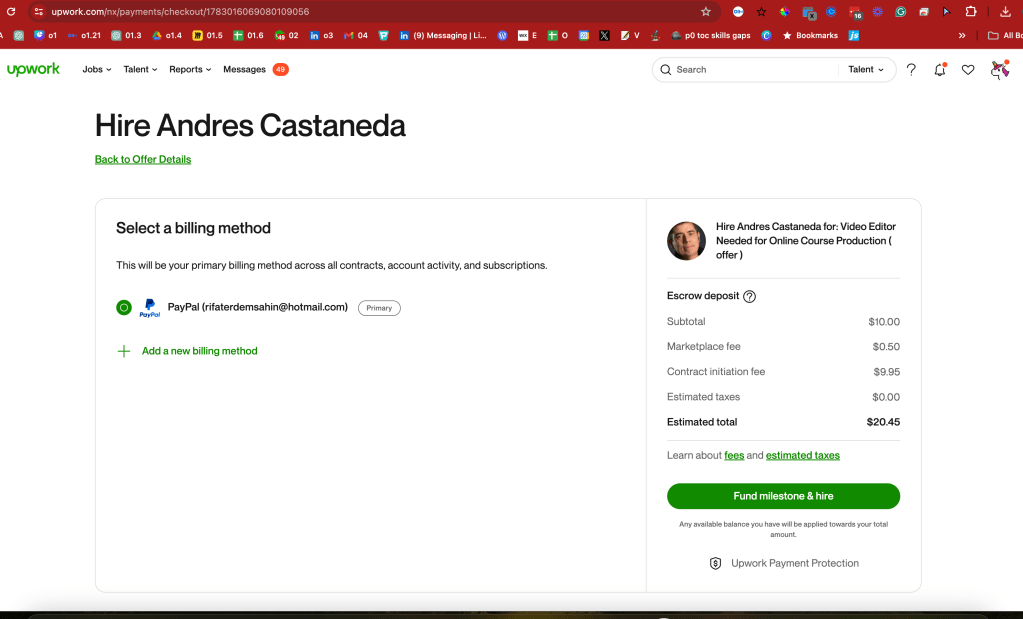1023x619 pixels.
Task: Click the Primary badge on PayPal
Action: point(379,308)
